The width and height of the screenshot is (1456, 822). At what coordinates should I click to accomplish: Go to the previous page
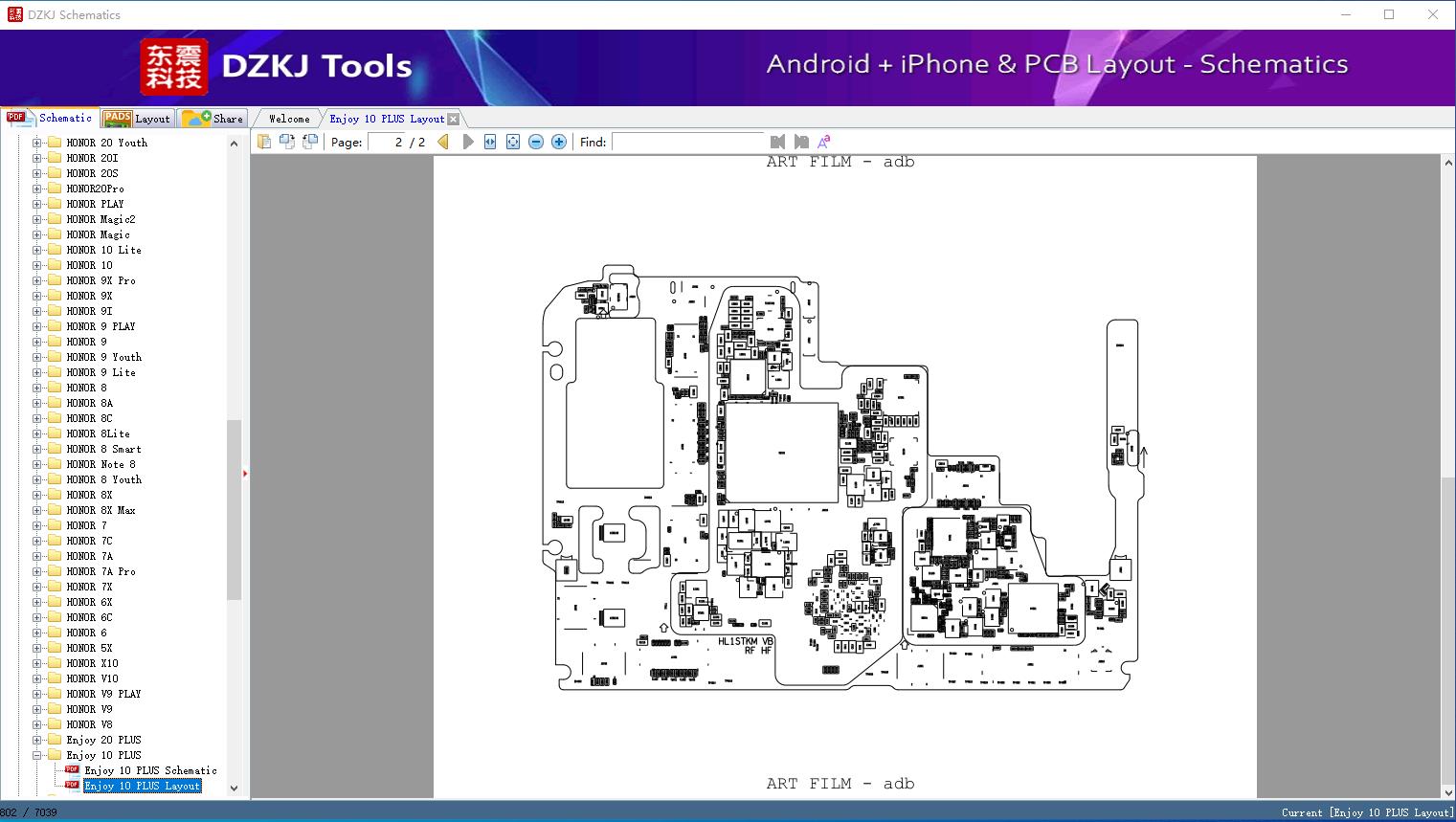point(443,142)
